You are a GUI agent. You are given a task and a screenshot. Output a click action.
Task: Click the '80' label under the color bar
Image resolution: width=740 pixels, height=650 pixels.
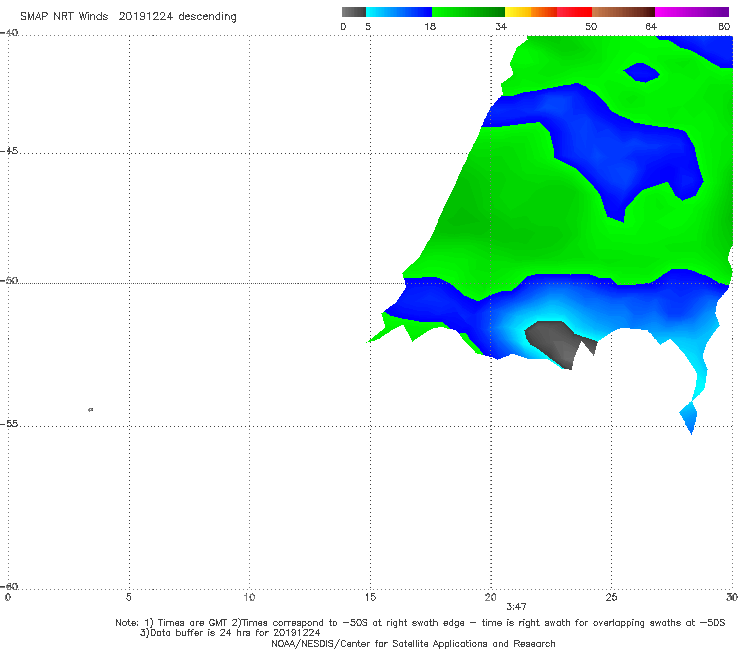click(724, 27)
